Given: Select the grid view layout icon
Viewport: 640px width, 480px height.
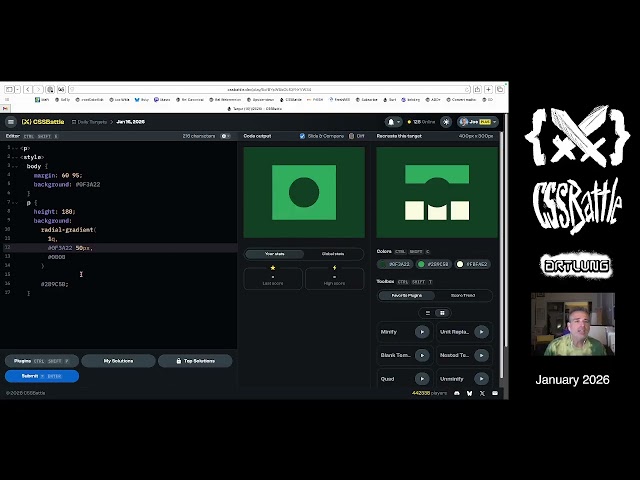Looking at the screenshot, I should tap(442, 313).
